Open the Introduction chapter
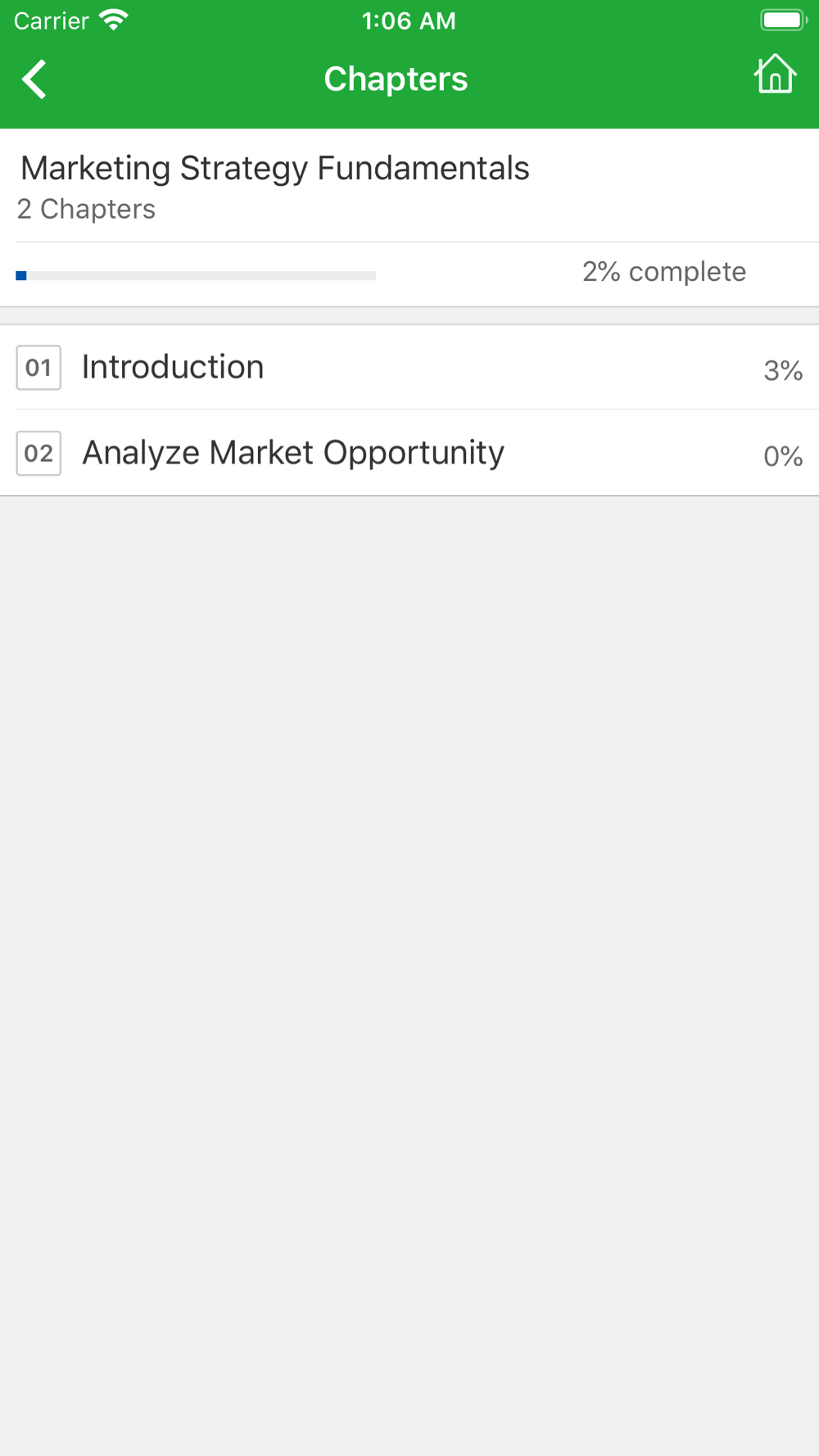Viewport: 819px width, 1456px height. 409,368
